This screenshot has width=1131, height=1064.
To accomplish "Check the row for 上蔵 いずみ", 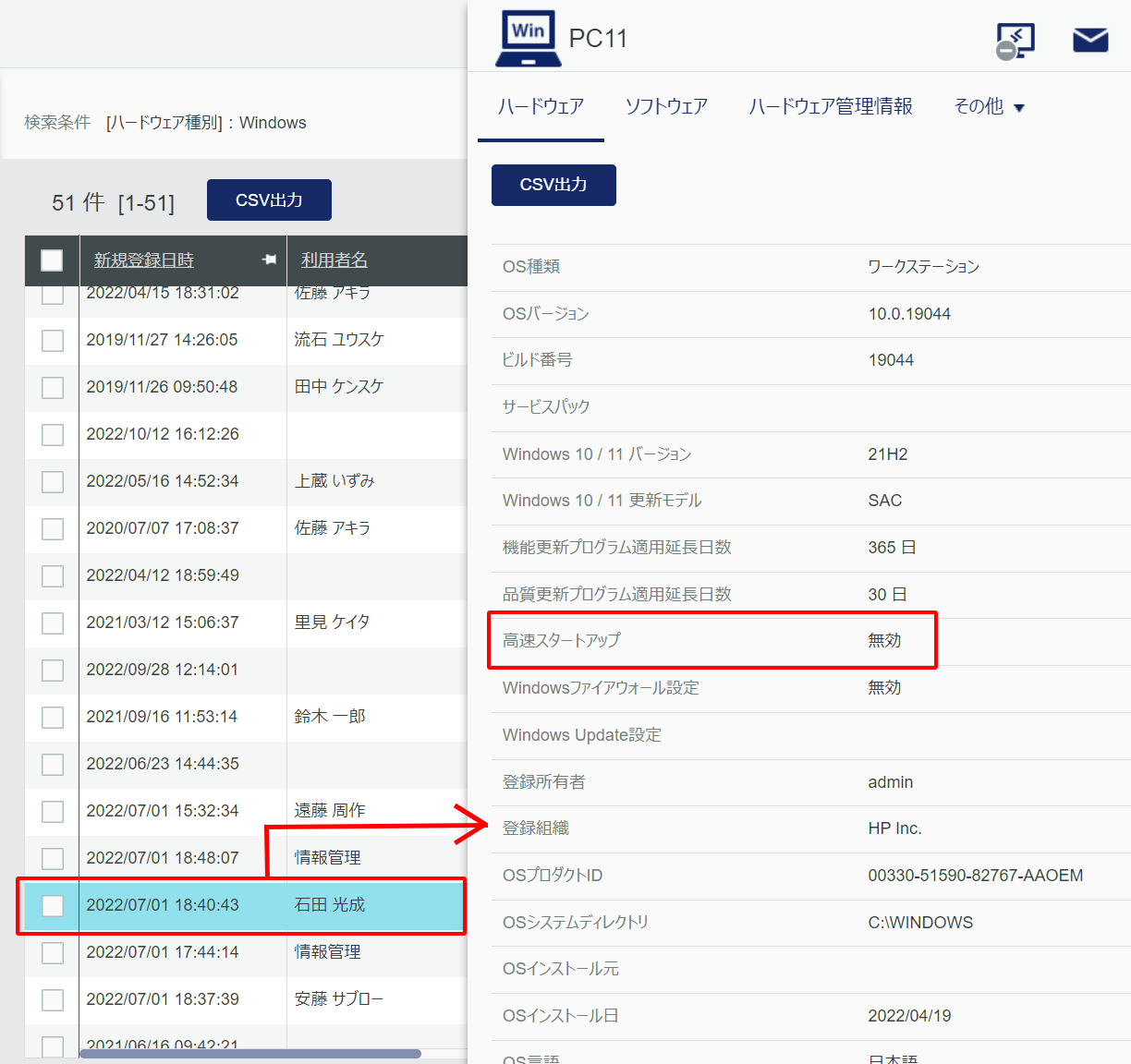I will 53,481.
